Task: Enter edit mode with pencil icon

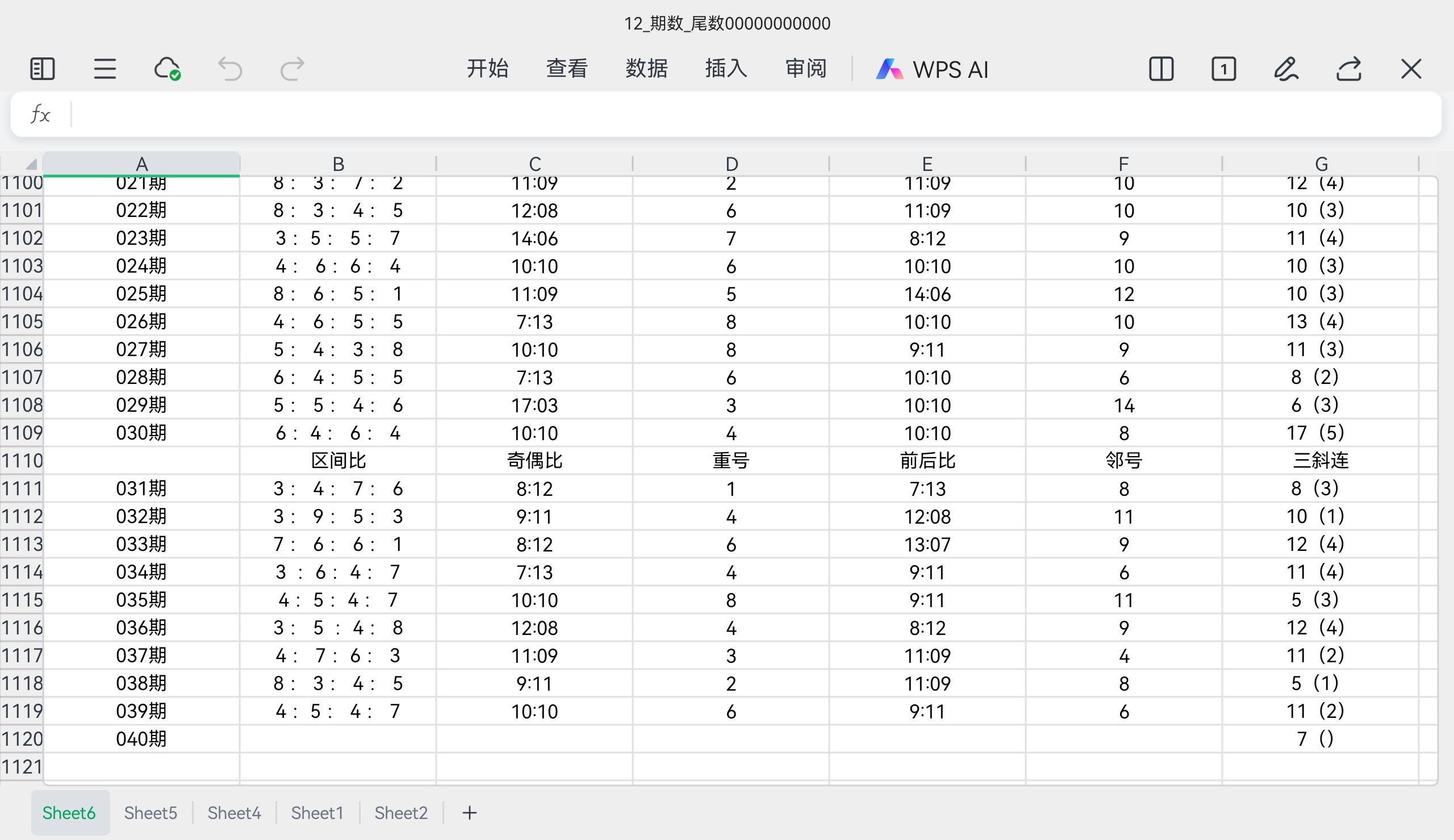Action: click(x=1285, y=69)
